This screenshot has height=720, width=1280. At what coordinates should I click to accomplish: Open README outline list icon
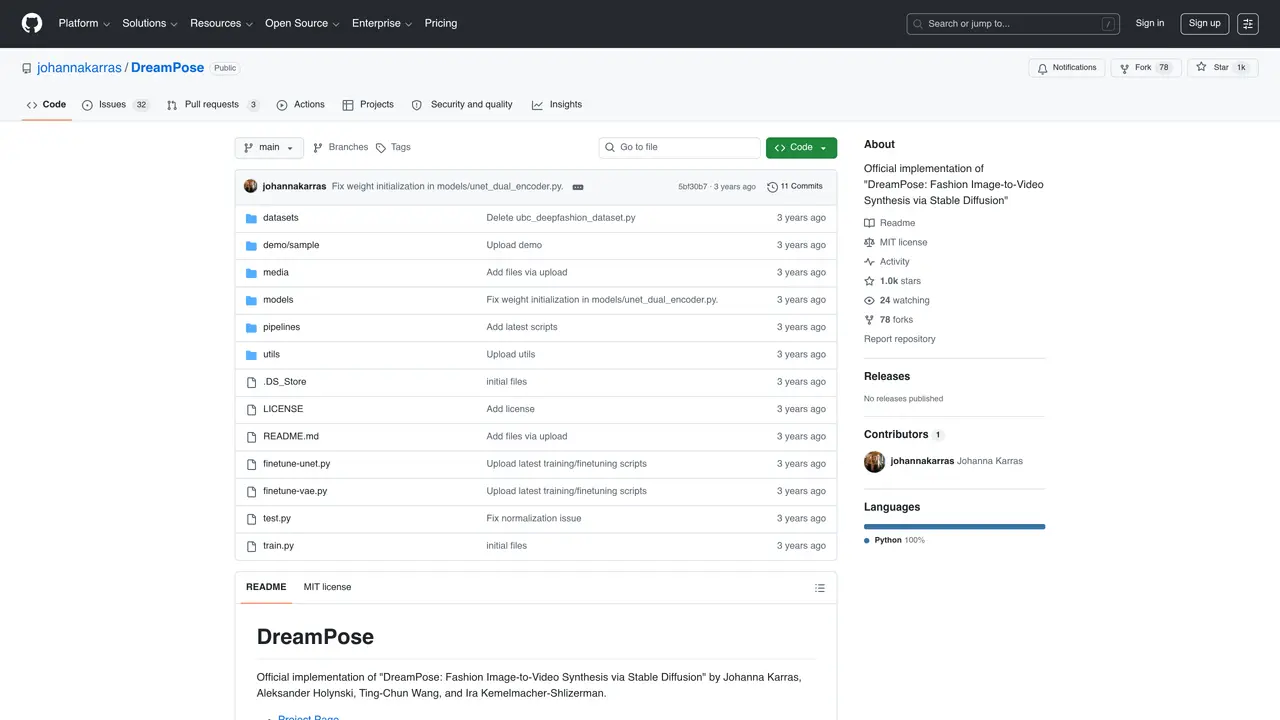pos(820,588)
